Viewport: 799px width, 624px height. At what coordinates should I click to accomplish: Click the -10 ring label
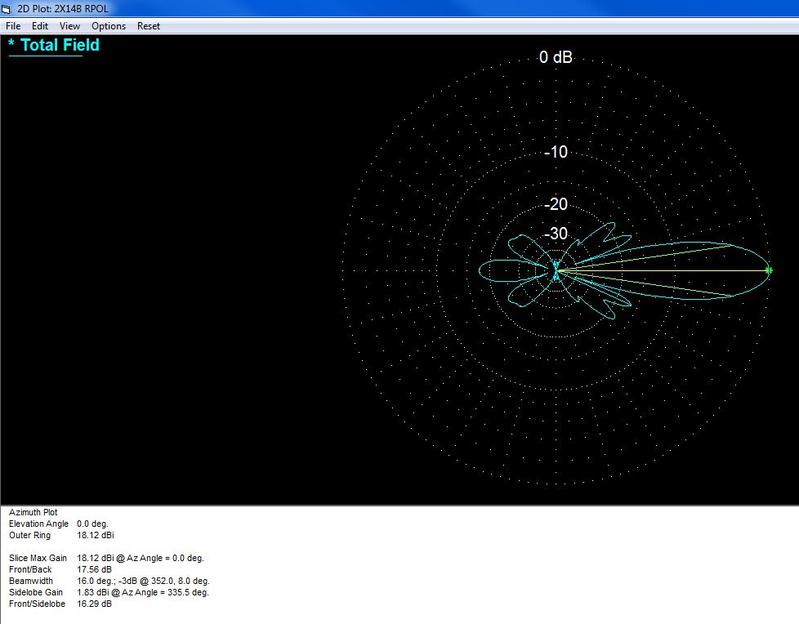(x=555, y=152)
